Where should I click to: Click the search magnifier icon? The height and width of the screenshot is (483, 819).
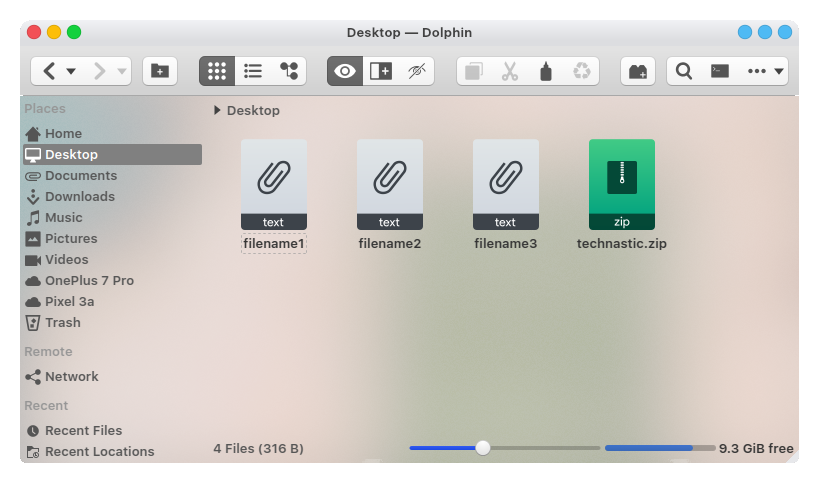pos(684,71)
